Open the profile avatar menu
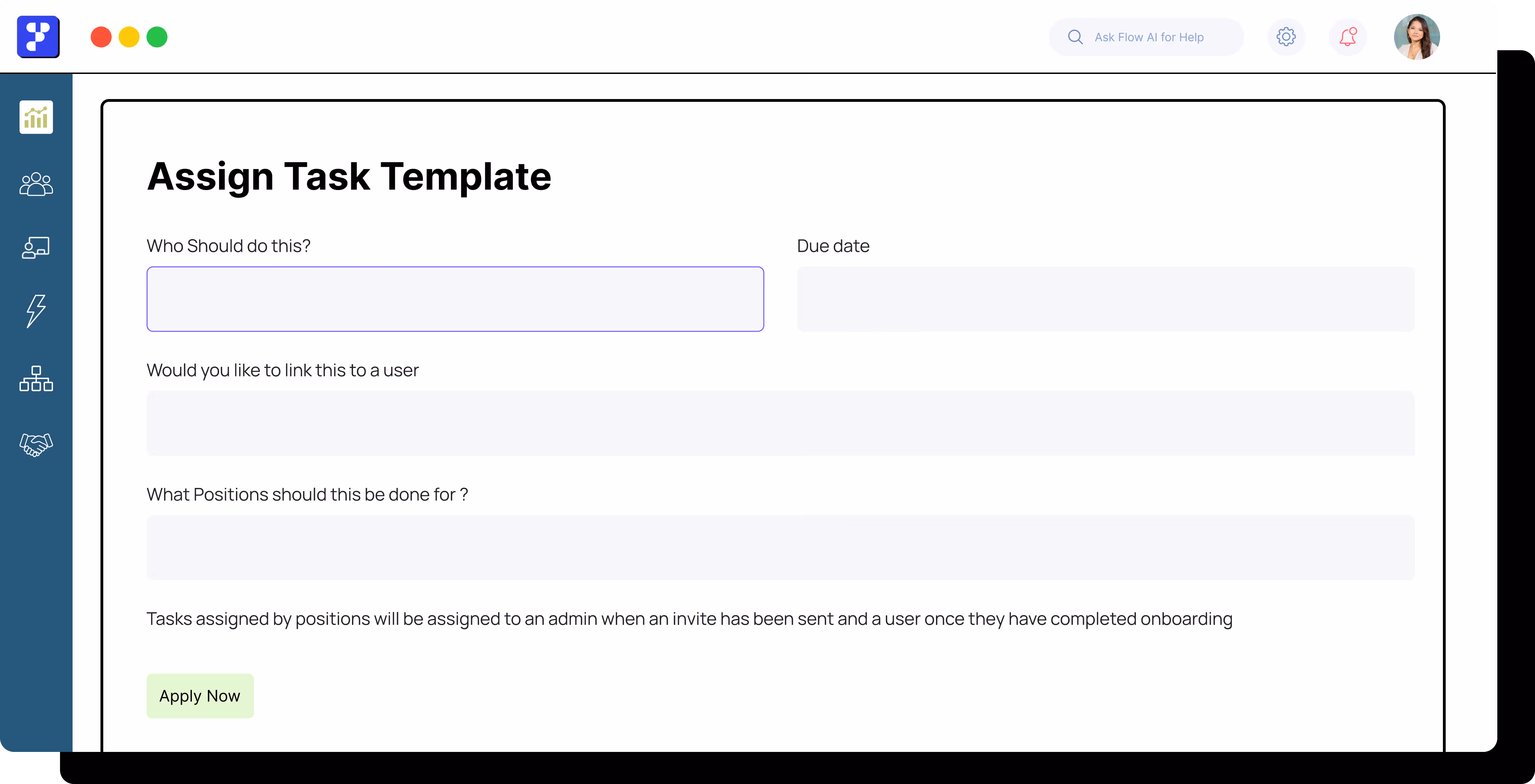Screen dimensions: 1535x784 tap(1417, 36)
